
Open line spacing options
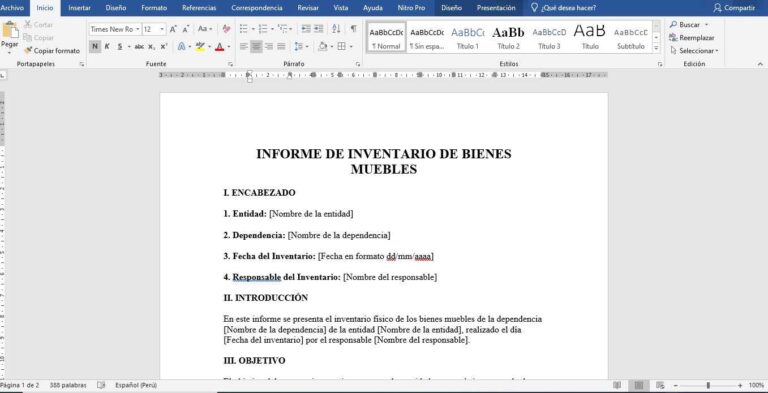point(299,47)
